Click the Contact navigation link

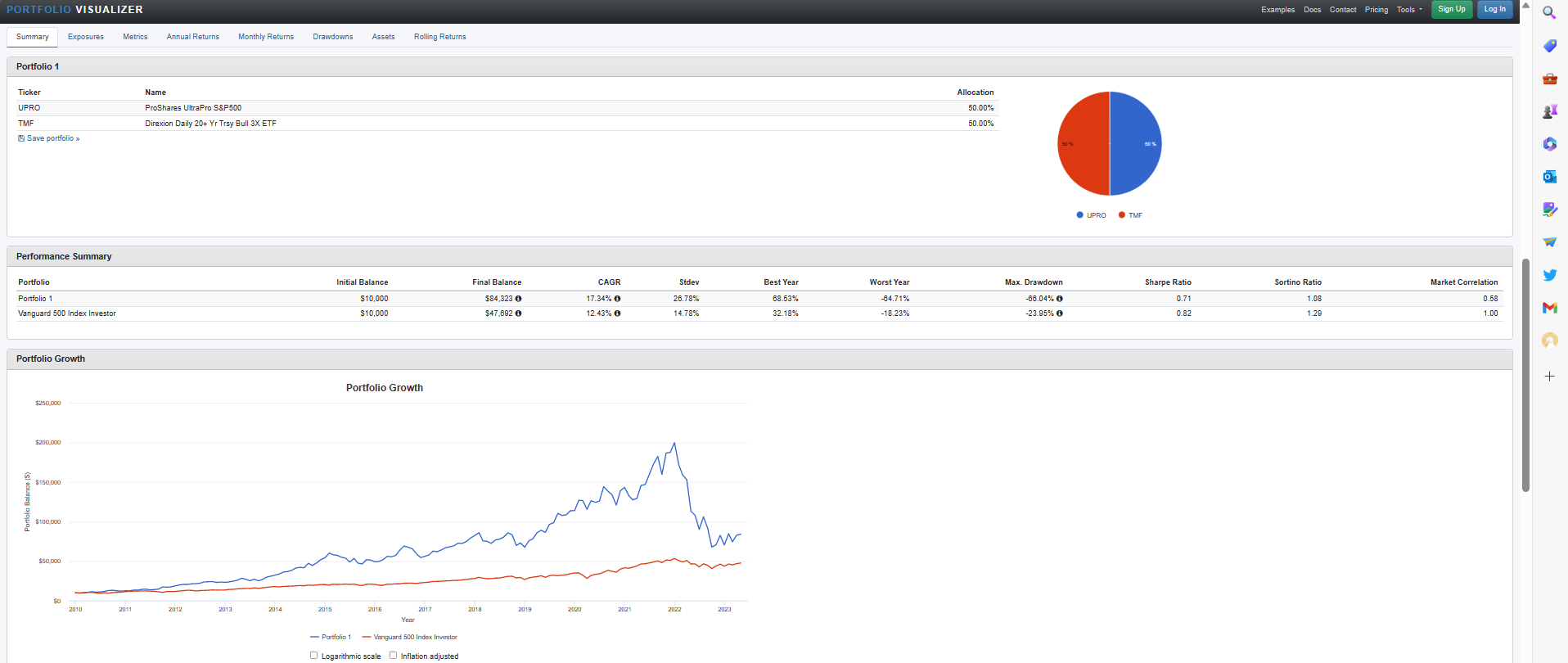click(1343, 10)
